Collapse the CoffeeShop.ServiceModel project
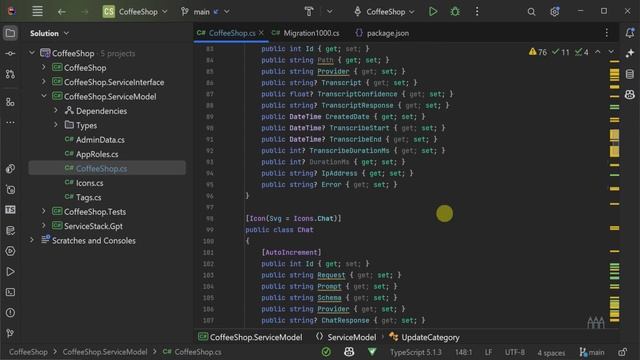 [x=44, y=96]
